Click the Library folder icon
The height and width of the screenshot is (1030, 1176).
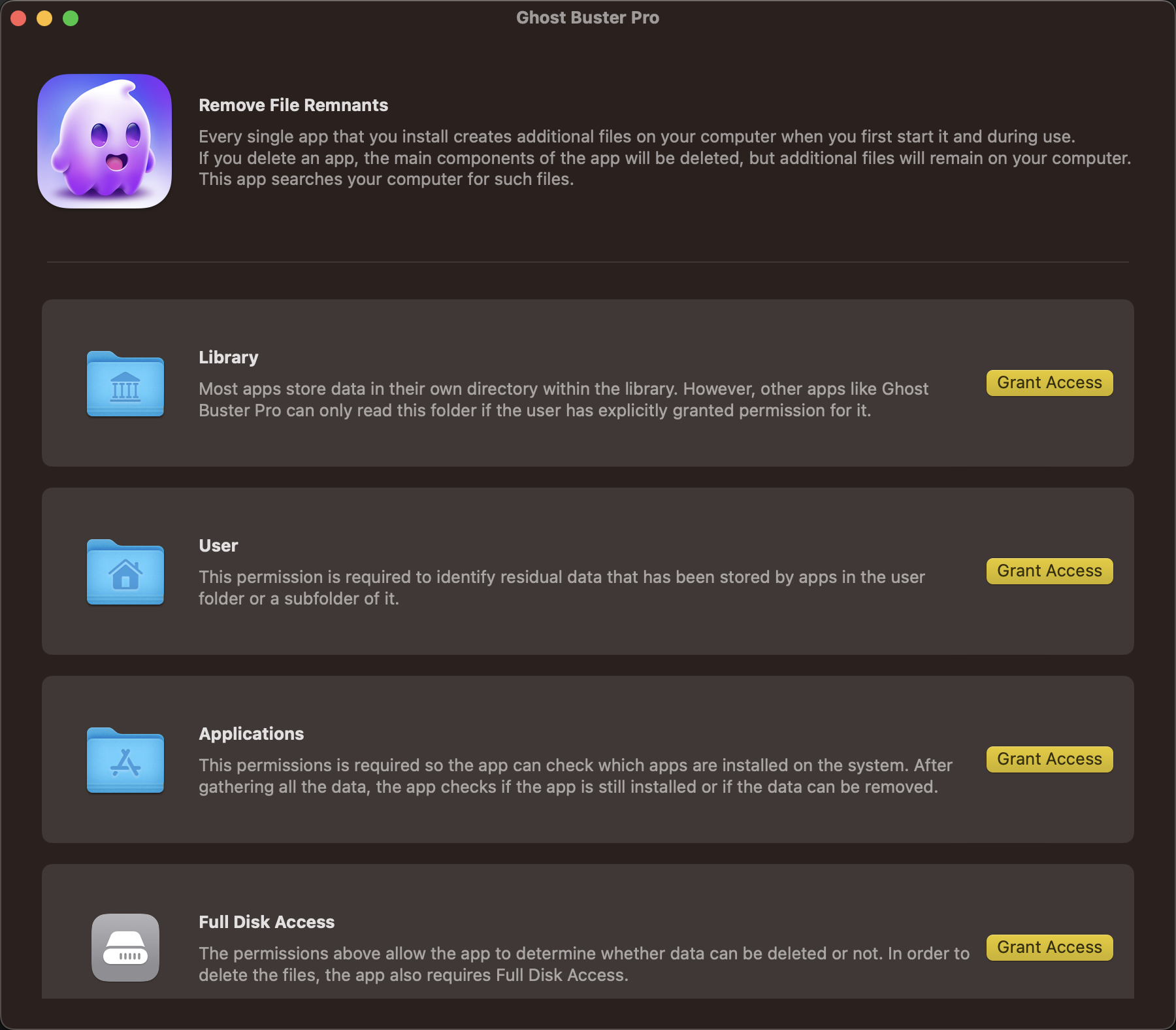point(125,384)
